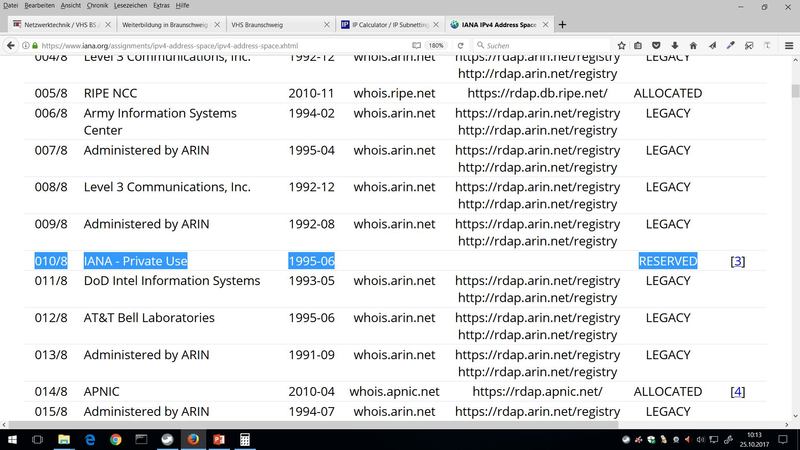The image size is (800, 450).
Task: Open the Lesezeichen menu
Action: [x=130, y=5]
